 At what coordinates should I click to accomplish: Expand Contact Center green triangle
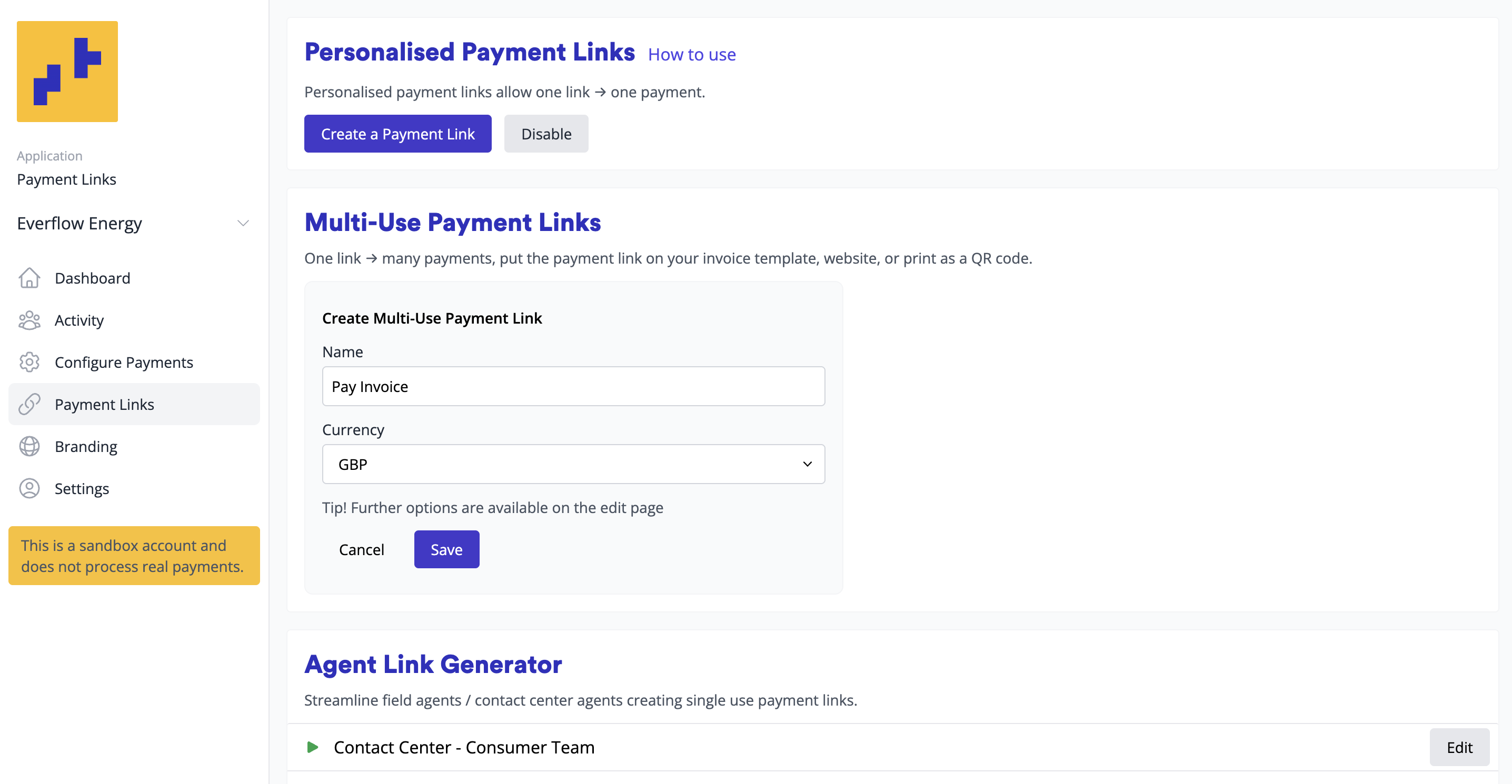tap(313, 747)
